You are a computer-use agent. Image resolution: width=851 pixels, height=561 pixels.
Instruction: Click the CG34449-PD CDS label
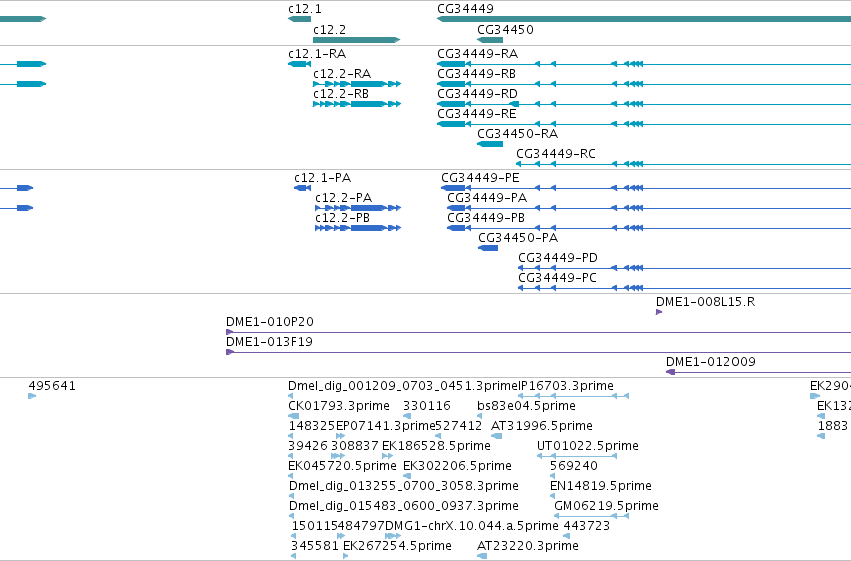click(558, 258)
